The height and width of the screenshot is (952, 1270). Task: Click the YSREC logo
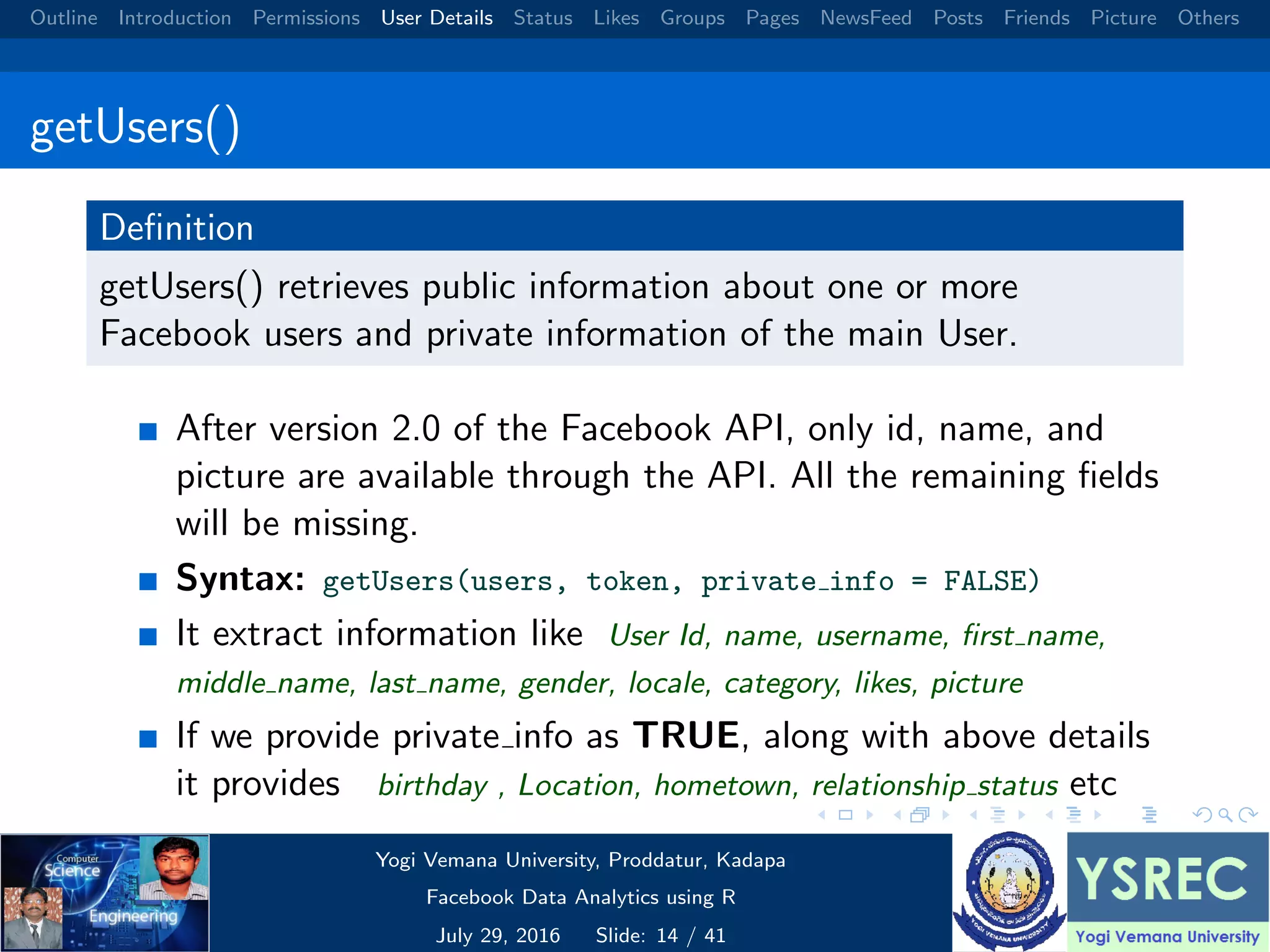point(1168,892)
